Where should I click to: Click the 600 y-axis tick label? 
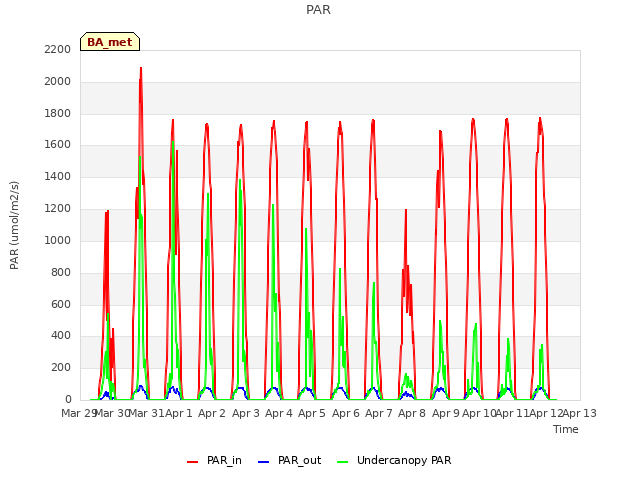(x=61, y=304)
